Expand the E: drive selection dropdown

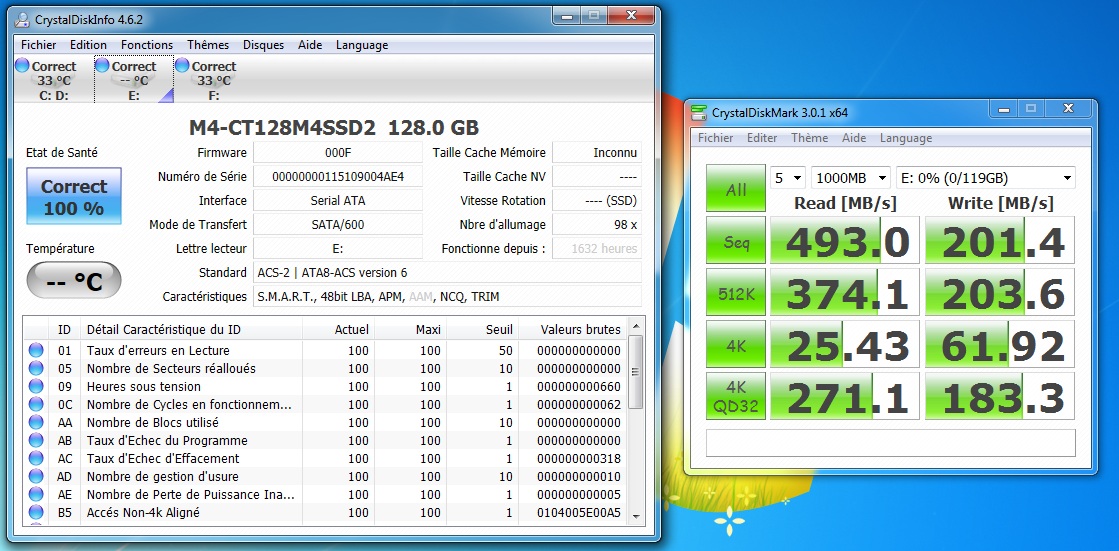click(x=985, y=178)
